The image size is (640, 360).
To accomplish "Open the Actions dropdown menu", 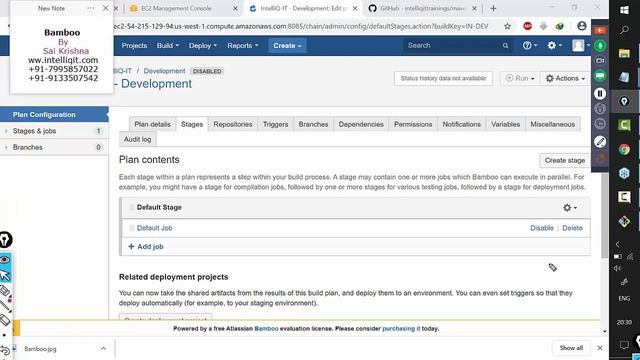I will (565, 78).
